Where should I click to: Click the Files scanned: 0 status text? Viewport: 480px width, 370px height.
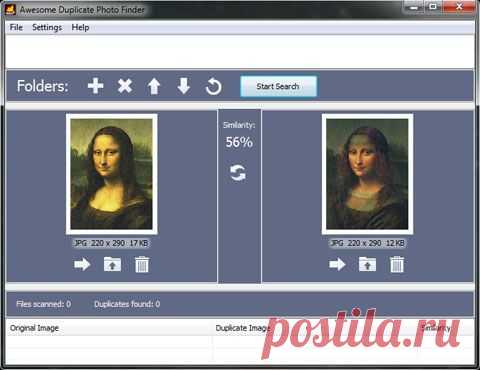tap(43, 304)
